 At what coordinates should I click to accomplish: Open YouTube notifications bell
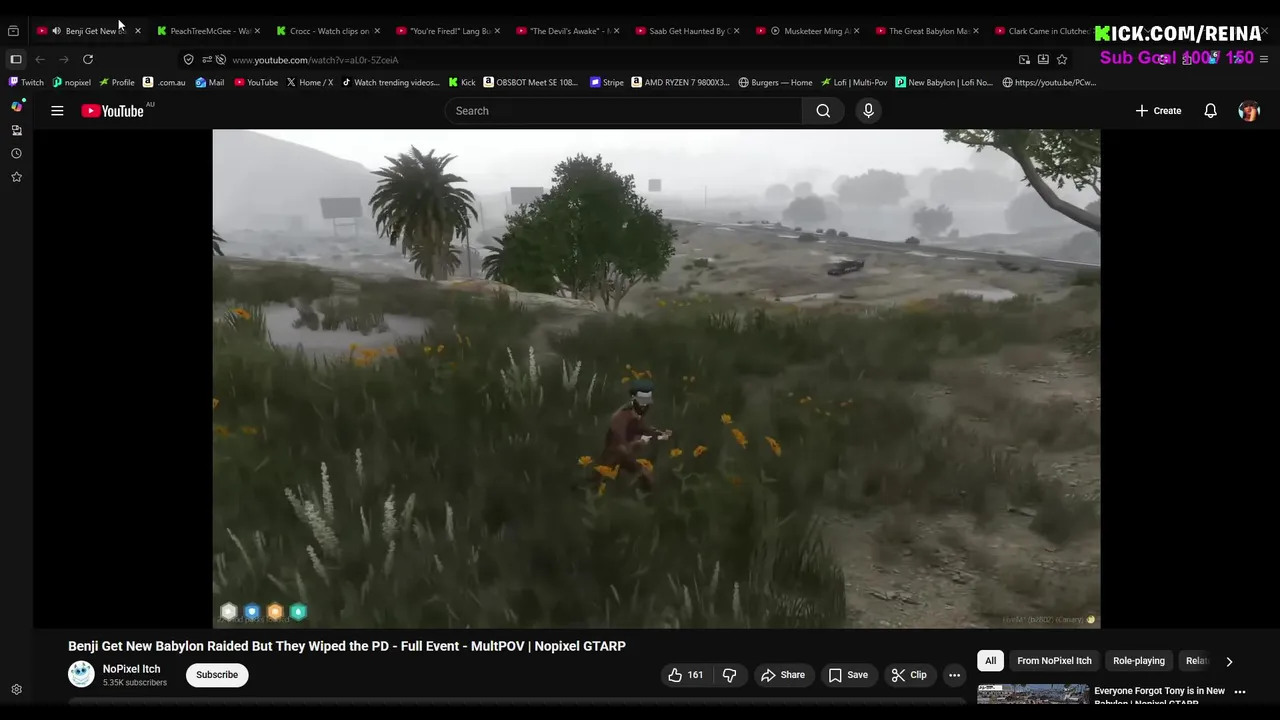tap(1210, 111)
